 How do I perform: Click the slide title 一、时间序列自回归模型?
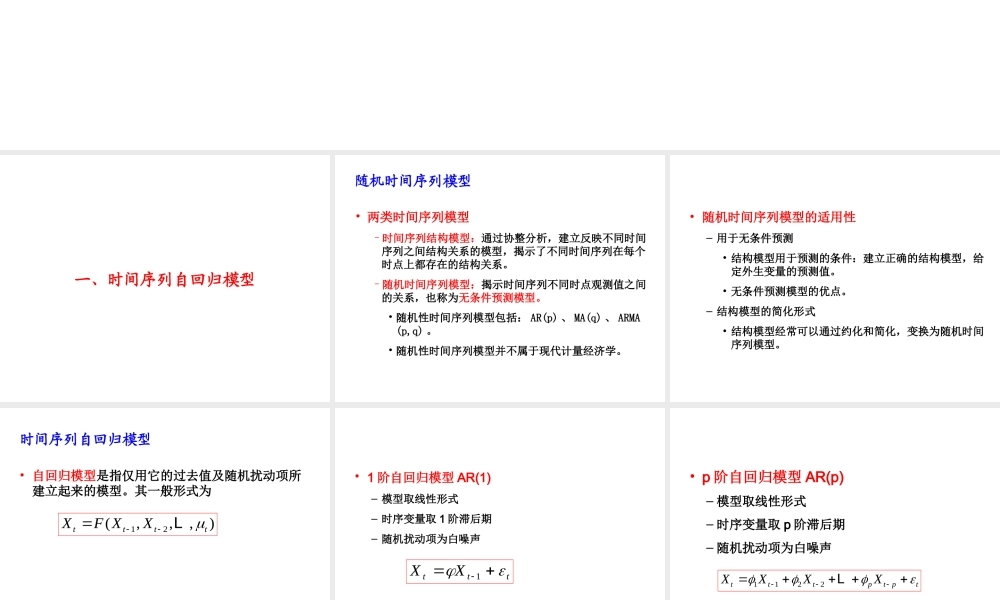click(x=163, y=281)
